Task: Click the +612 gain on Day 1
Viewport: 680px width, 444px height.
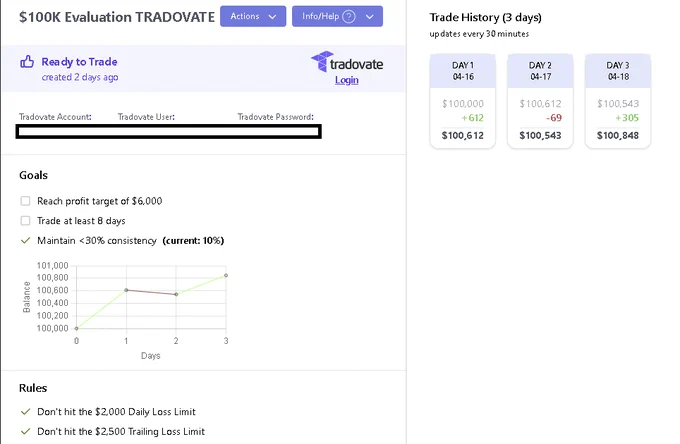Action: [472, 118]
